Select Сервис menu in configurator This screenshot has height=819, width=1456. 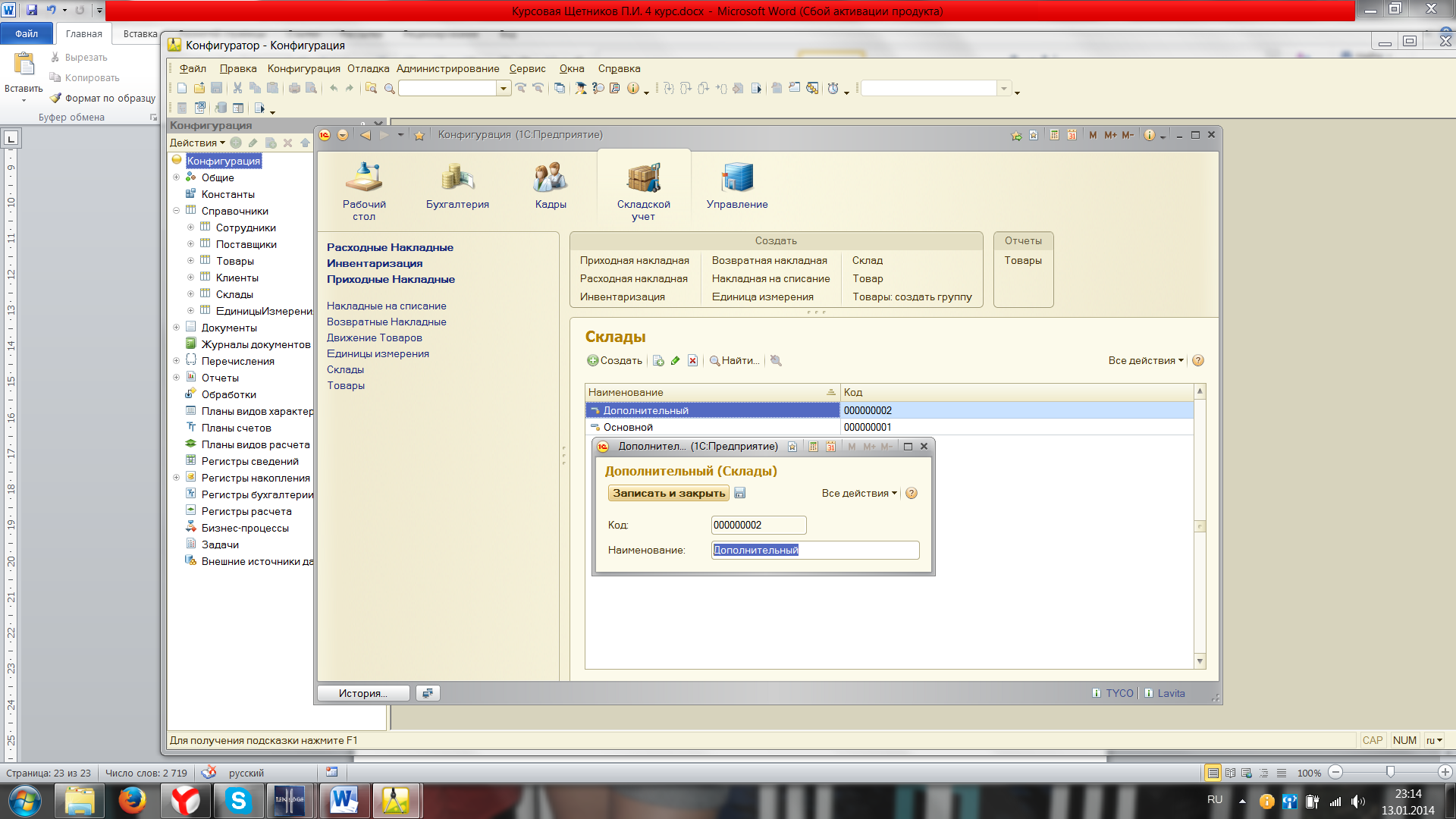pyautogui.click(x=526, y=68)
